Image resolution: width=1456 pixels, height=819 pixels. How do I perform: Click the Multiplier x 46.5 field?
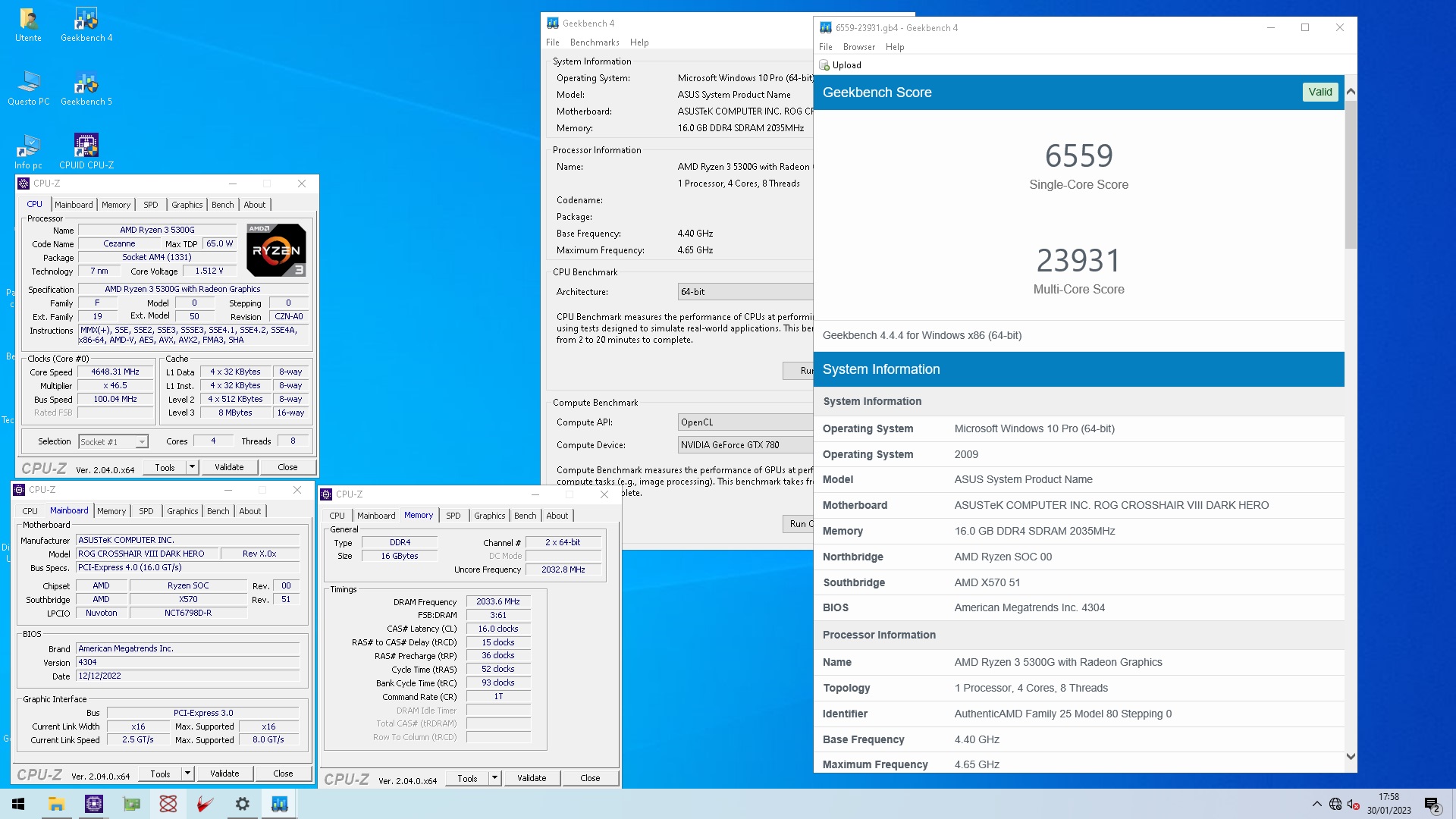point(115,386)
